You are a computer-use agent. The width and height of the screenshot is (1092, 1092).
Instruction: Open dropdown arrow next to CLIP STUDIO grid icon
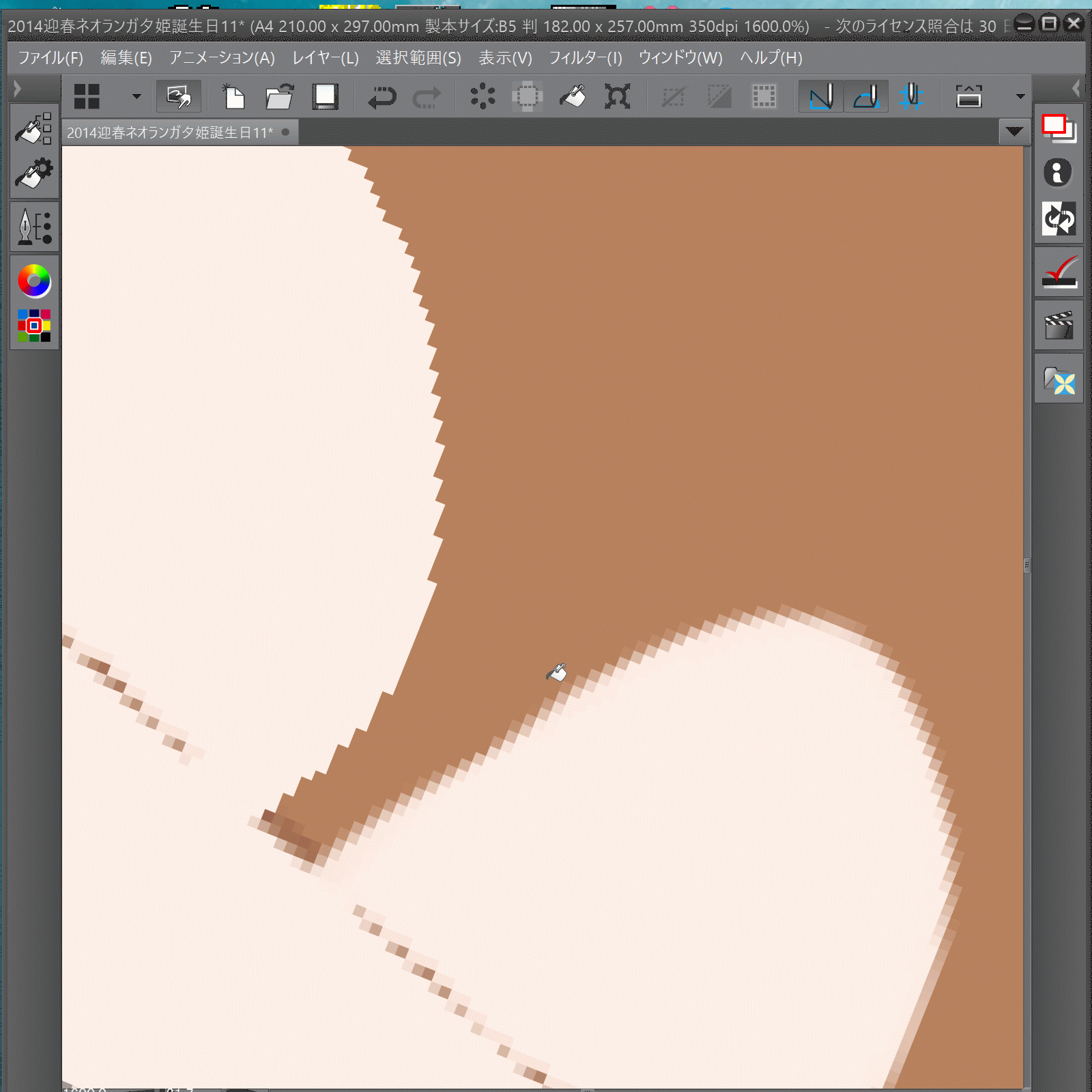[136, 97]
